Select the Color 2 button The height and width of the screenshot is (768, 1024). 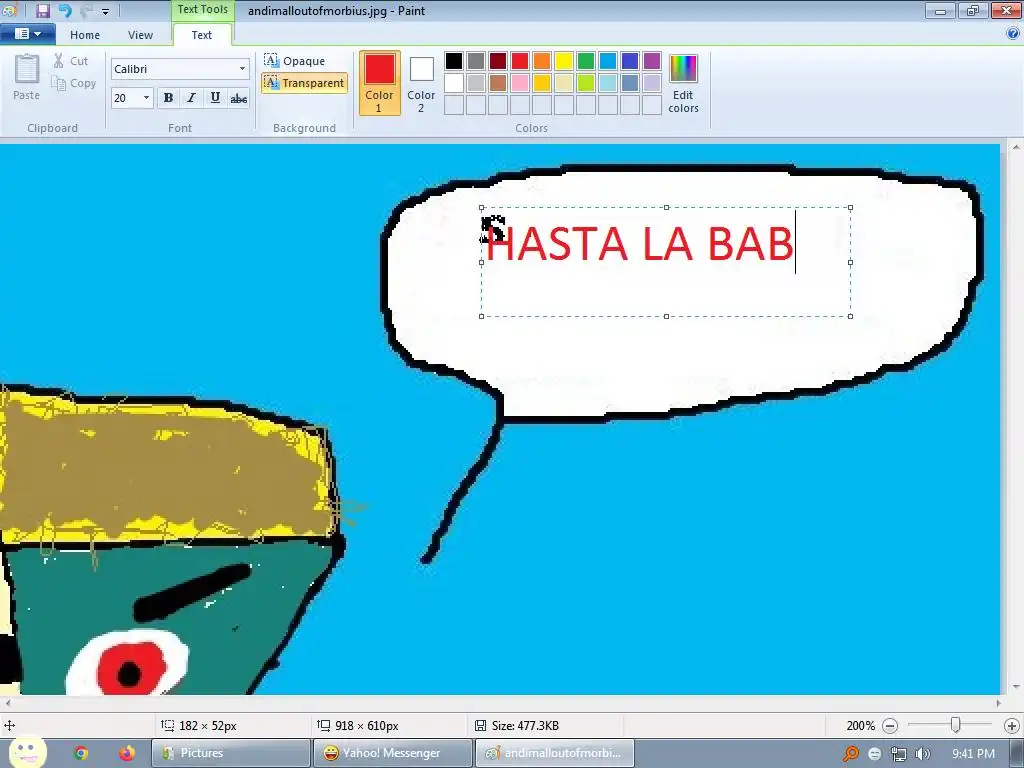pyautogui.click(x=421, y=83)
